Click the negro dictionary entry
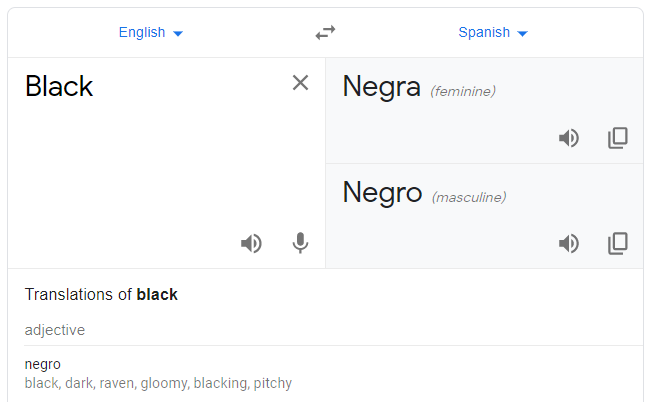The image size is (653, 402). tap(42, 365)
